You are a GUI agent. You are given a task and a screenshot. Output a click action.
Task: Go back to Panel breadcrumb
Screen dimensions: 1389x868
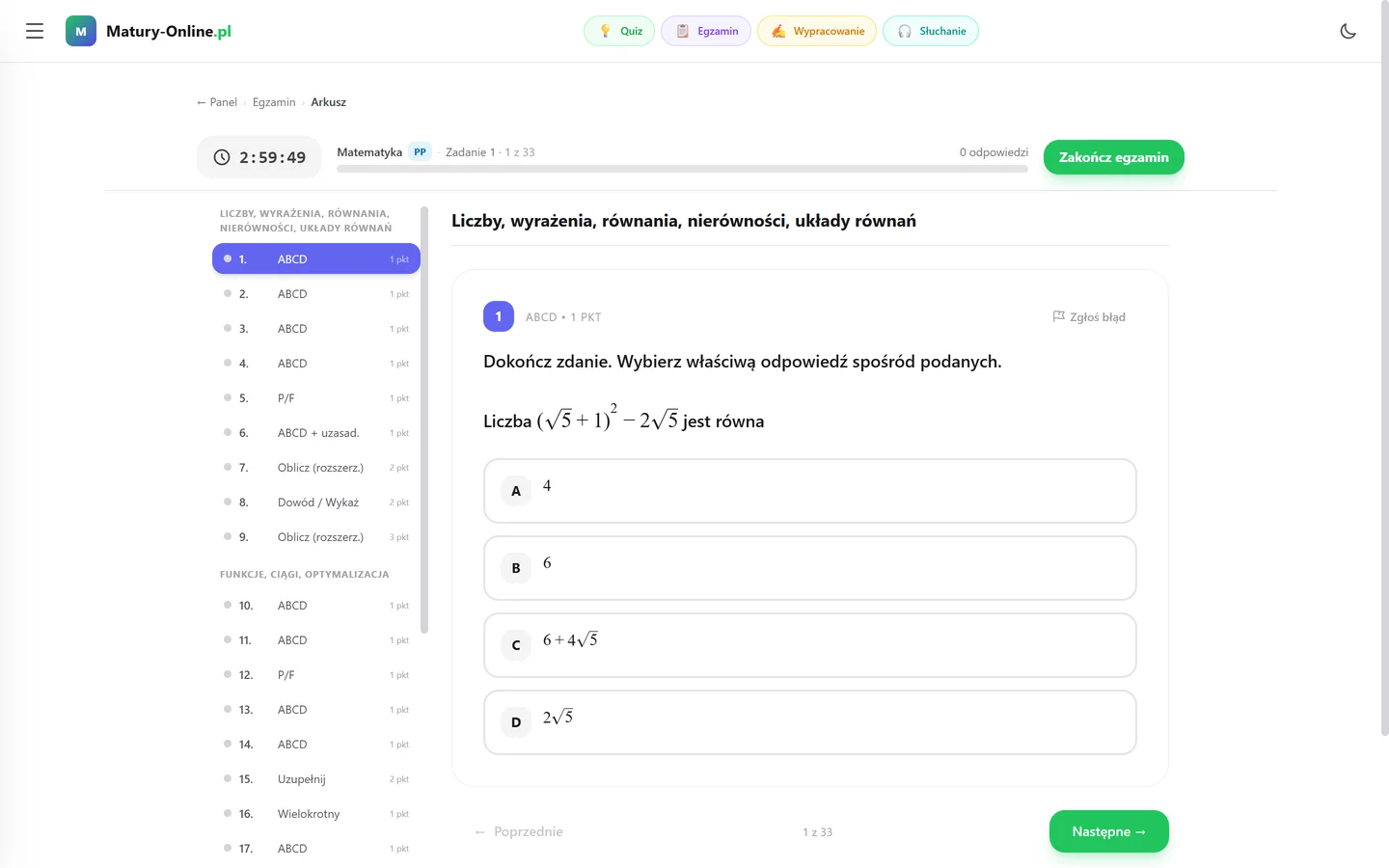217,102
